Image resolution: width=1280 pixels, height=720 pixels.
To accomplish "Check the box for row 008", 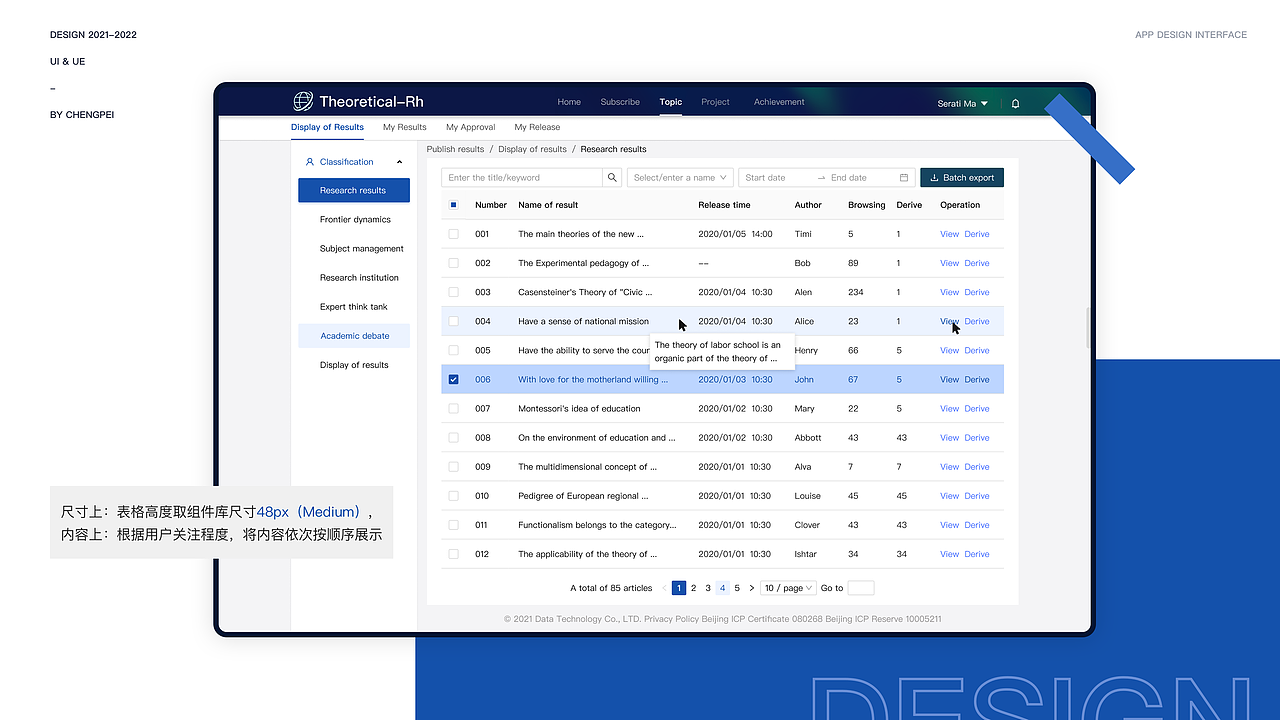I will click(x=453, y=437).
